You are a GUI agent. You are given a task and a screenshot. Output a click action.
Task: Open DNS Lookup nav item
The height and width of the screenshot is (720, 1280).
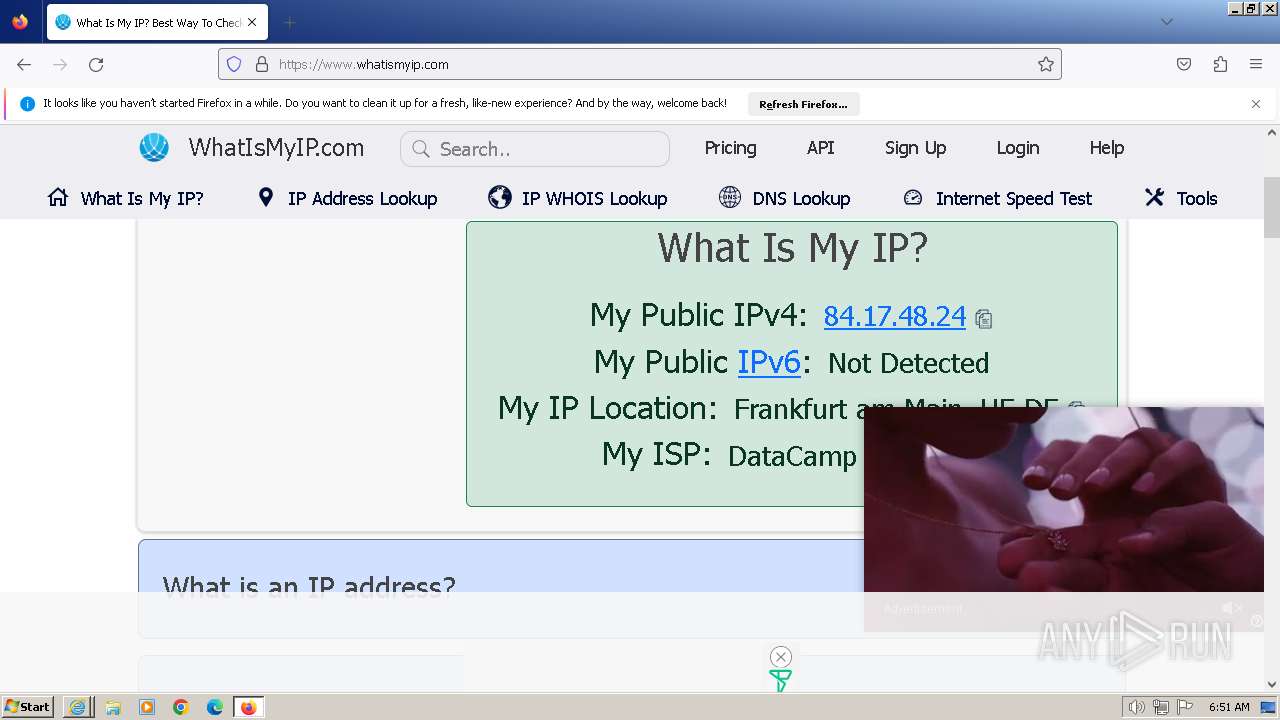pyautogui.click(x=784, y=198)
